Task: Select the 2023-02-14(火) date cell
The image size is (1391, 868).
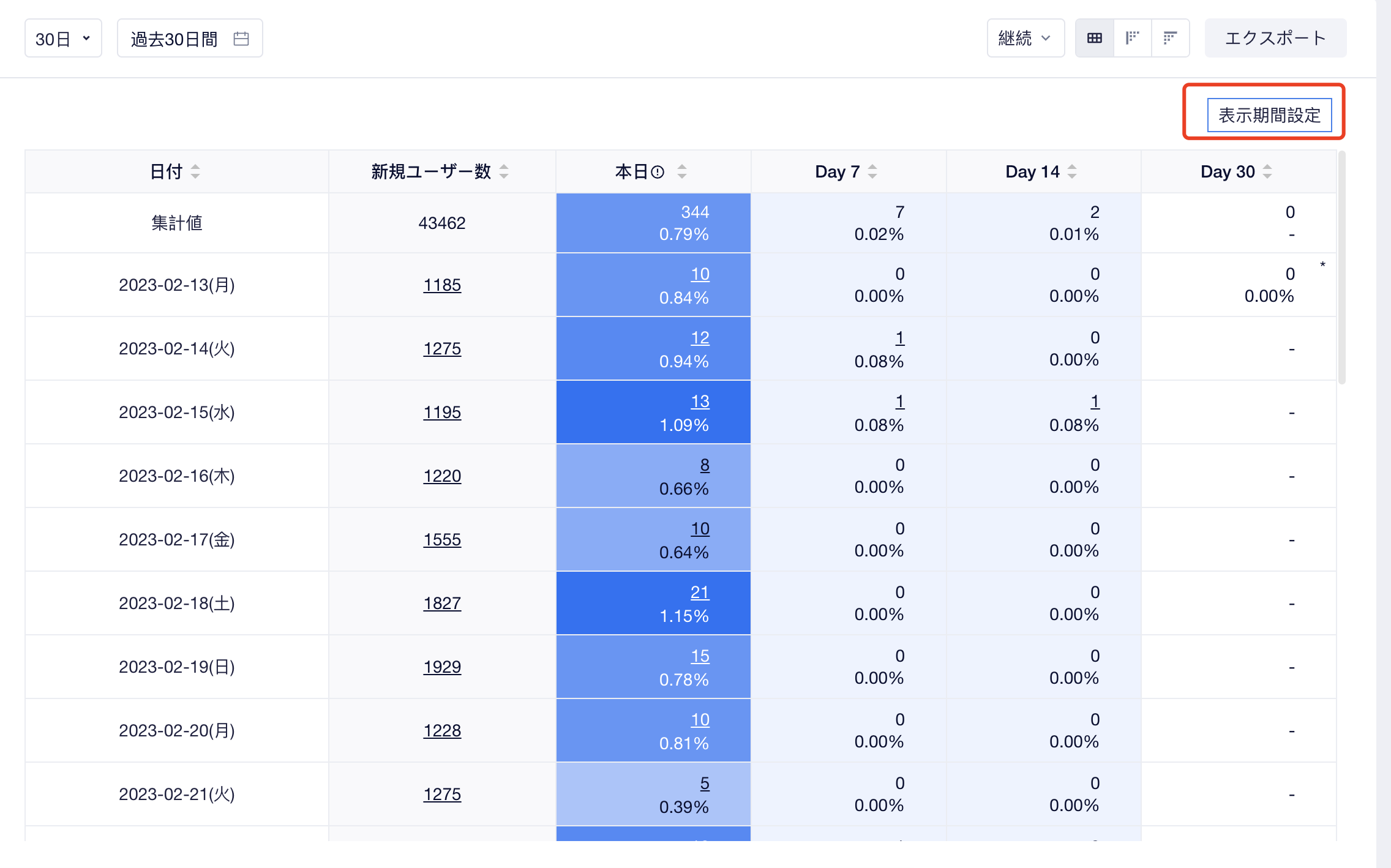Action: pos(177,348)
